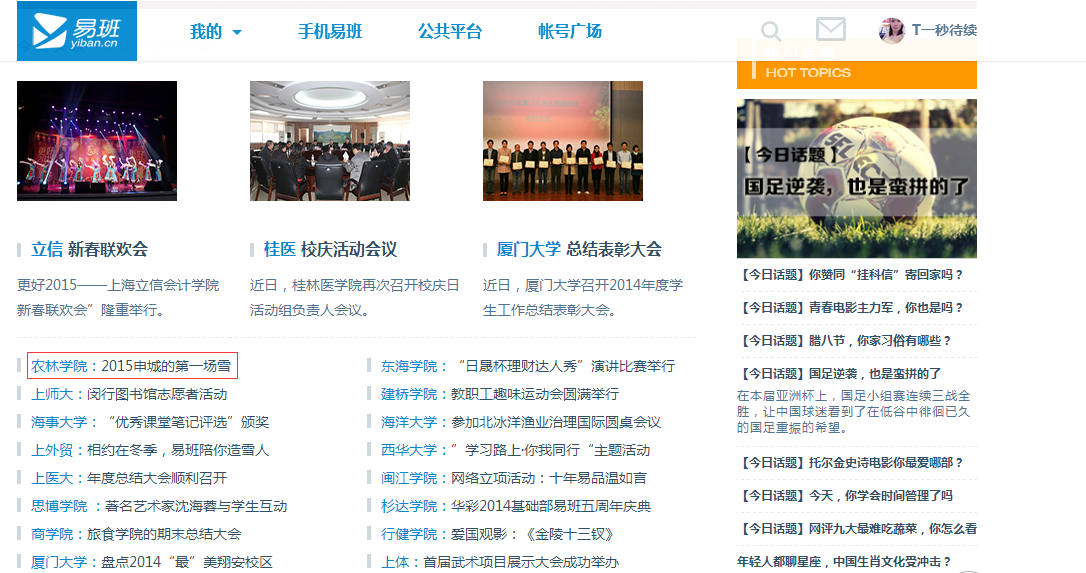Open username T一秒待续 profile menu

click(x=944, y=30)
